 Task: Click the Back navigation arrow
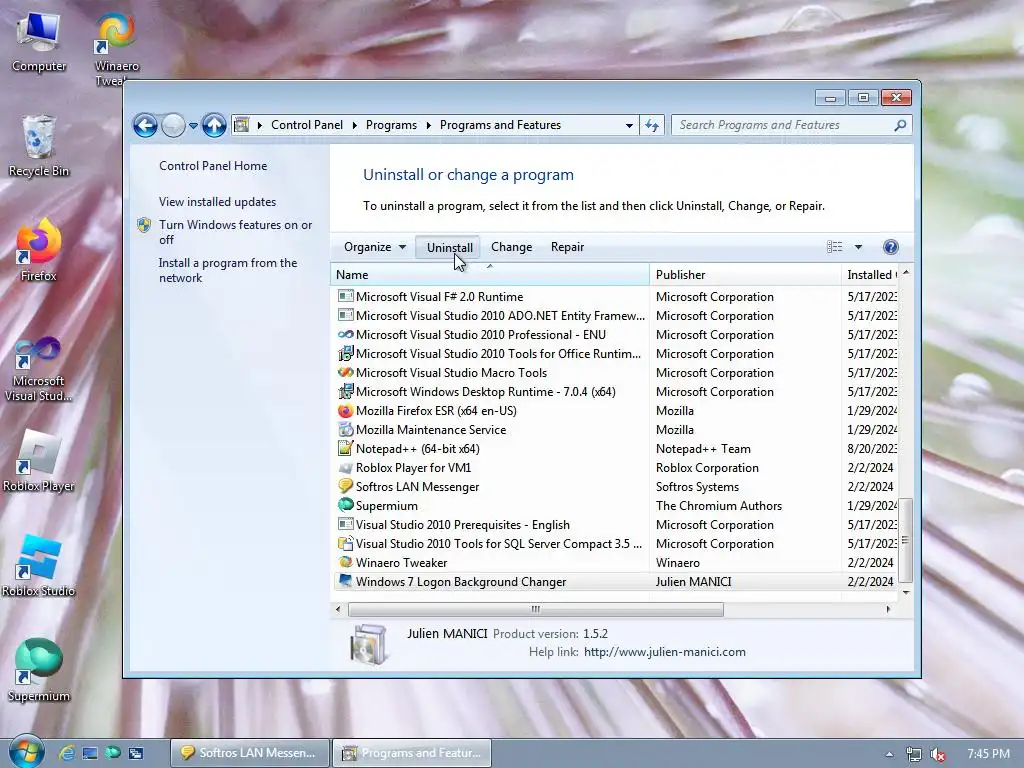pos(145,125)
